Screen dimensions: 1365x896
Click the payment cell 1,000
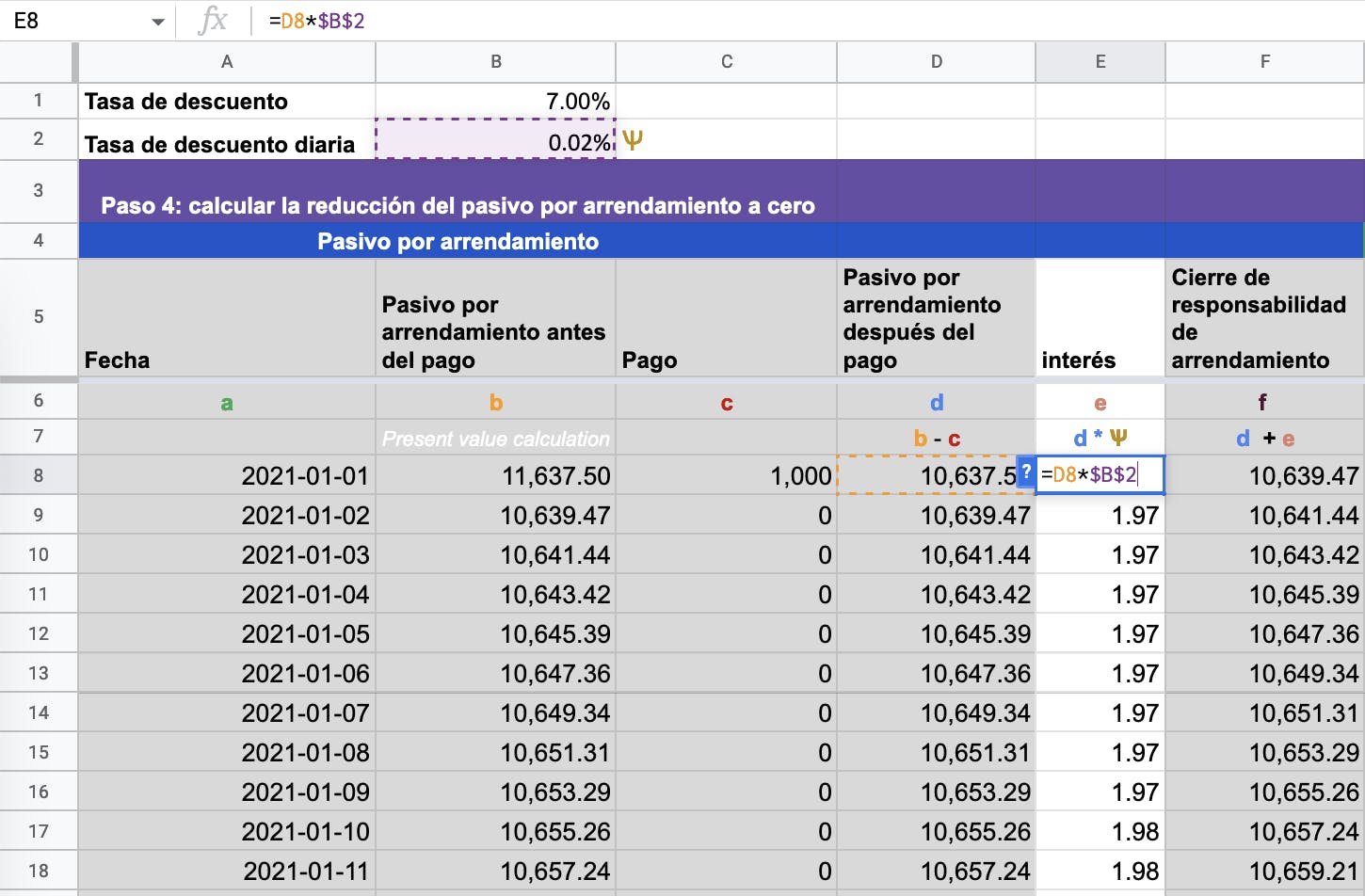point(727,475)
